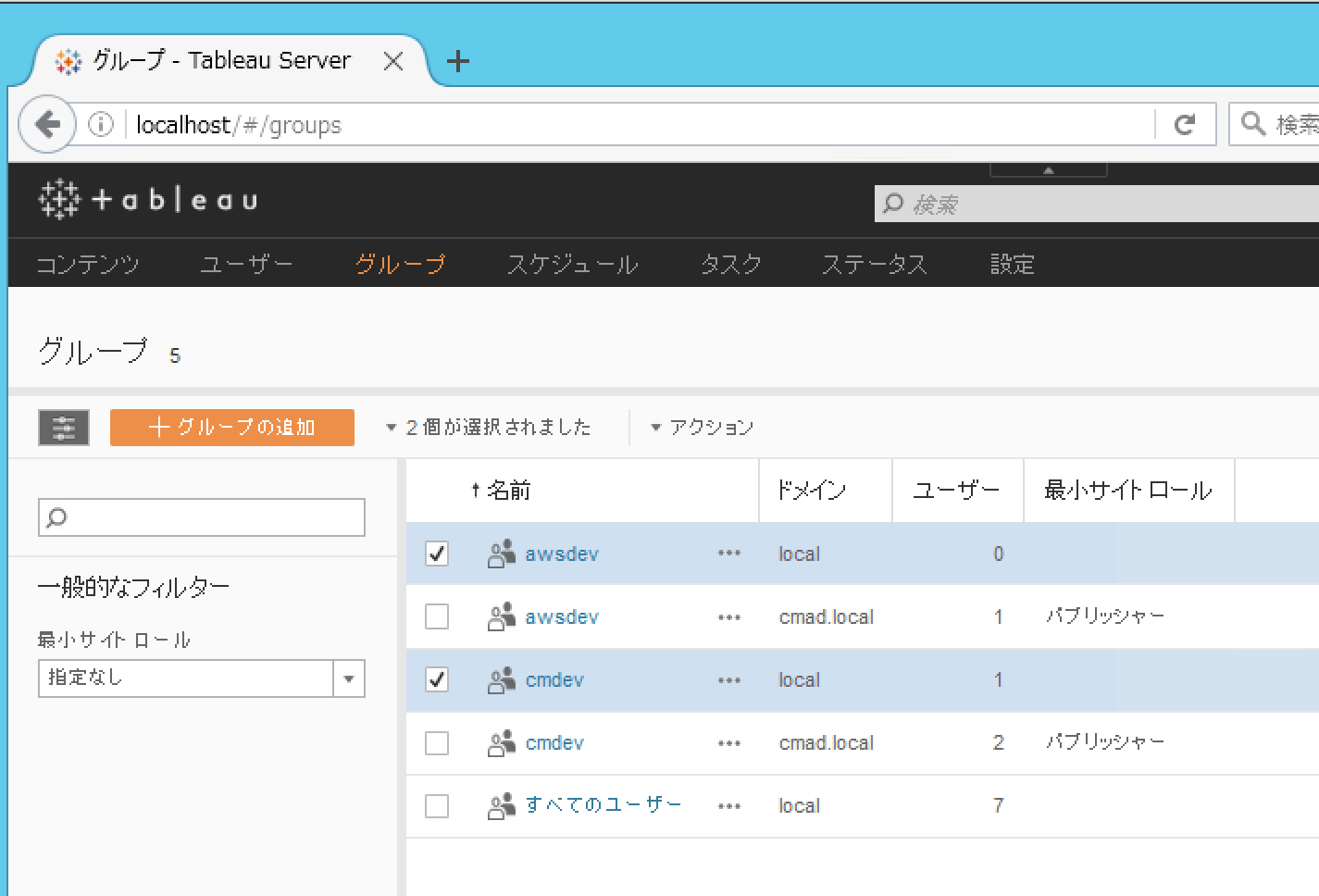Click the site information icon in address bar
The width and height of the screenshot is (1319, 896).
(x=101, y=124)
